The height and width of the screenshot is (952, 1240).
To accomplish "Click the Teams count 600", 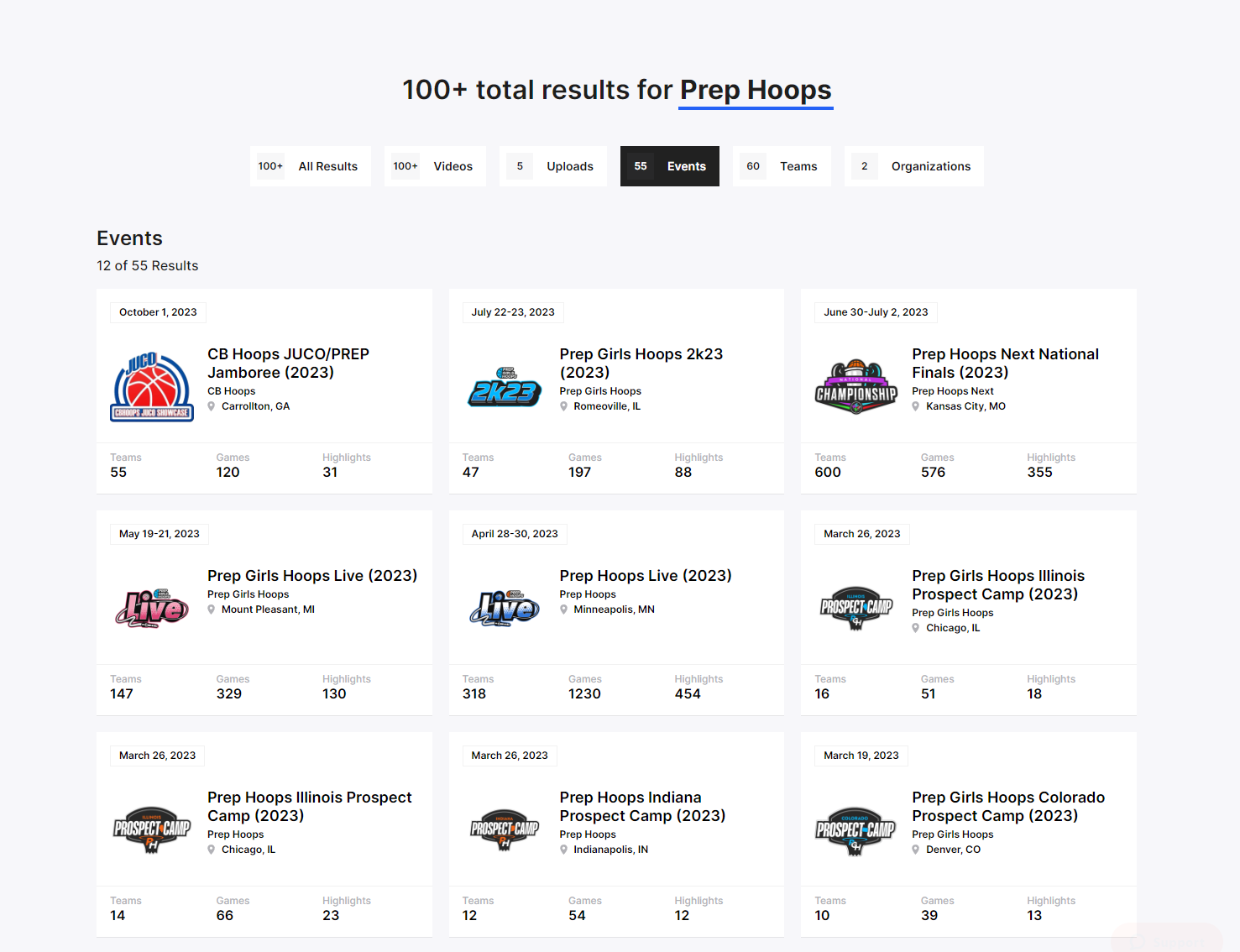I will [x=828, y=473].
